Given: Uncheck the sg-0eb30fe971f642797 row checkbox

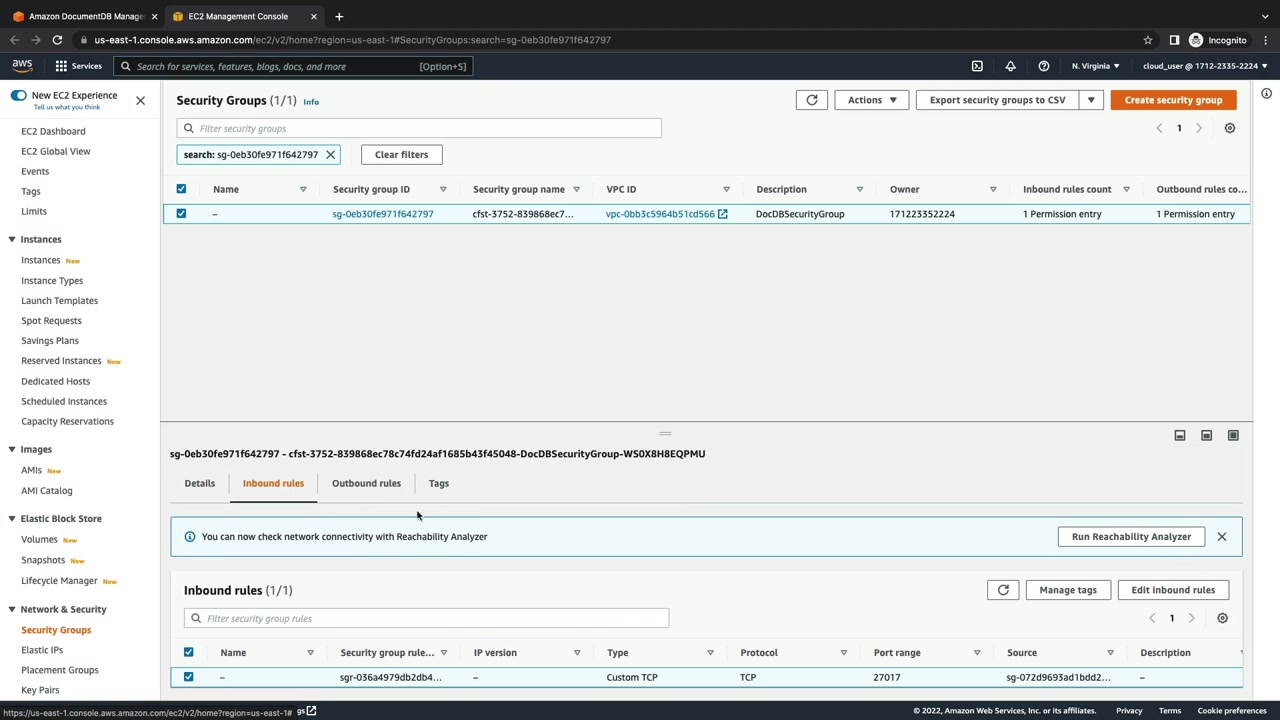Looking at the screenshot, I should (x=181, y=214).
